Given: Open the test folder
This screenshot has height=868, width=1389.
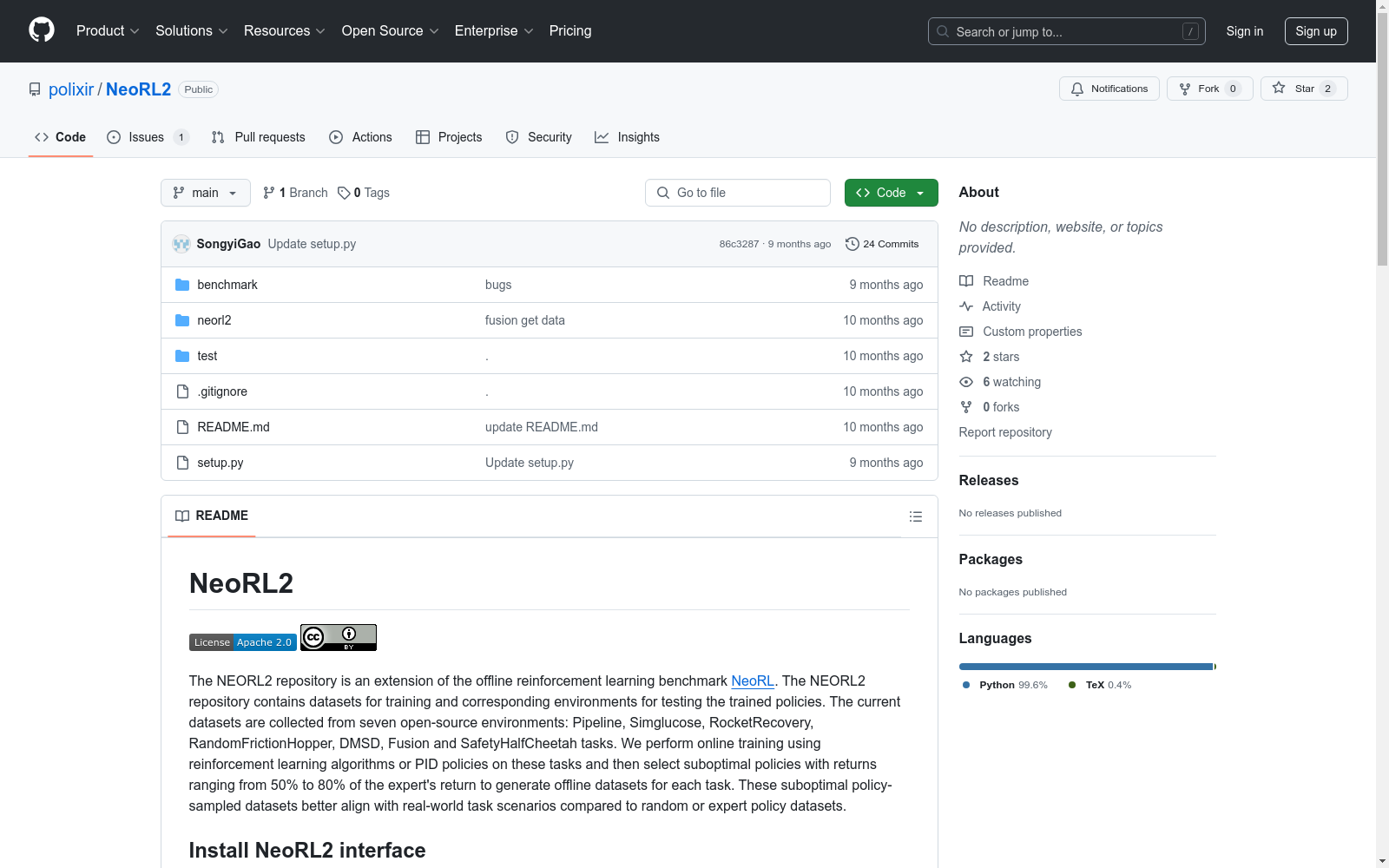Looking at the screenshot, I should click(207, 356).
